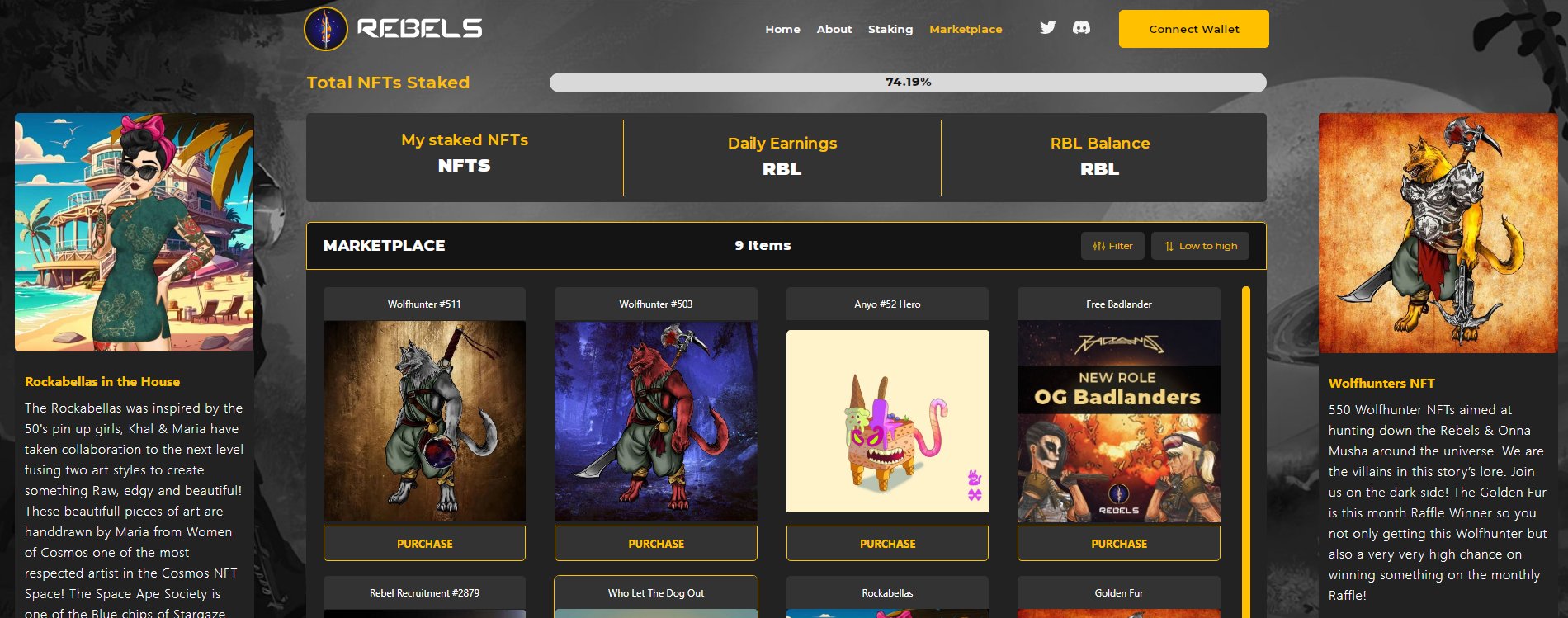
Task: Select the Marketplace nav item
Action: click(x=966, y=29)
